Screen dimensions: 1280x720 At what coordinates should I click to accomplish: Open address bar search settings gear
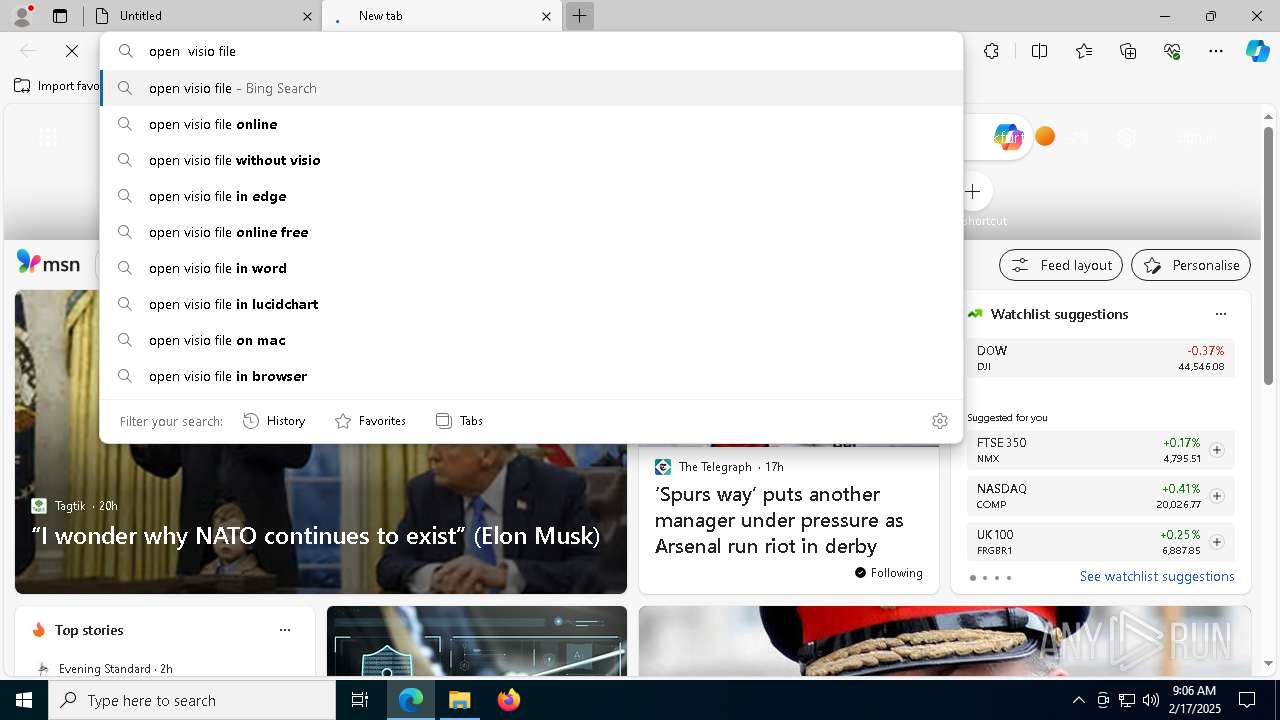939,421
